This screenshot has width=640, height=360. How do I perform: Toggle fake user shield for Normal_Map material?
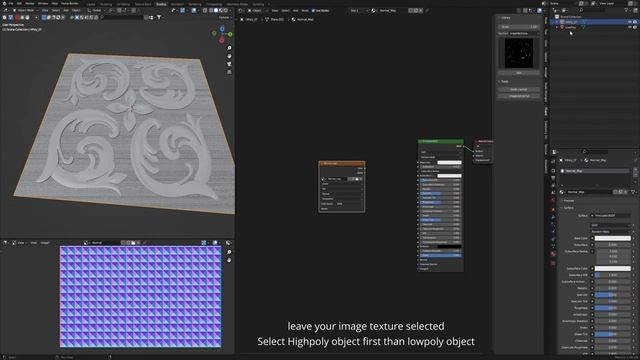pyautogui.click(x=616, y=192)
